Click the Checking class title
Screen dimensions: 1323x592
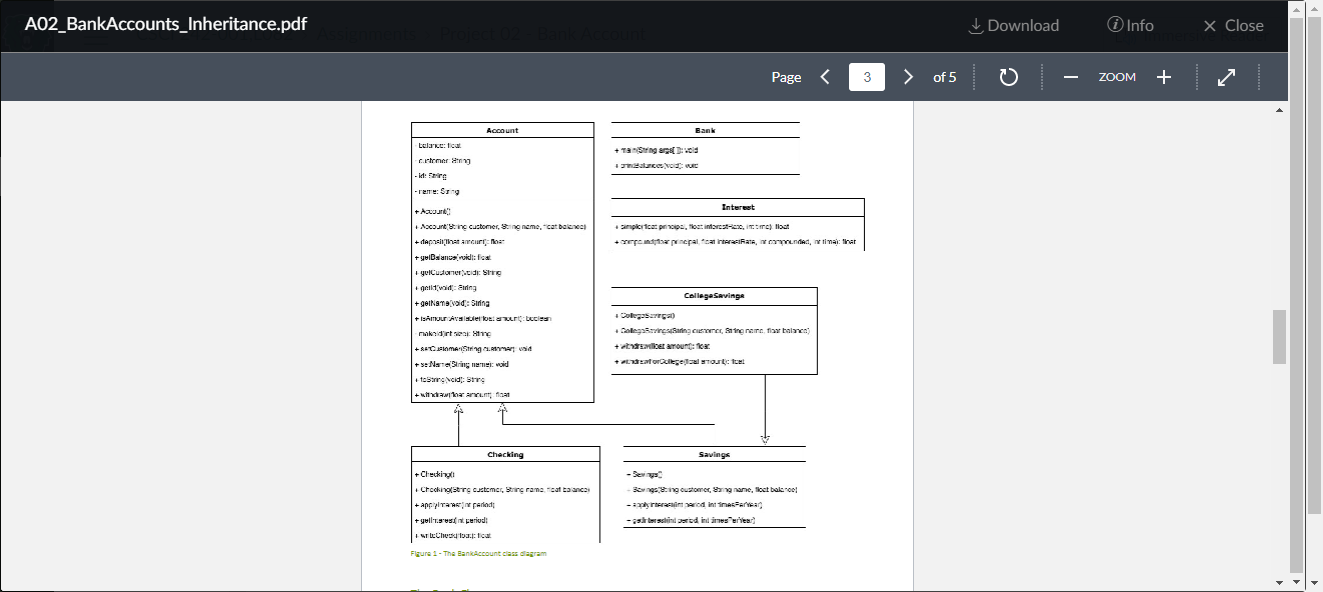(x=505, y=454)
